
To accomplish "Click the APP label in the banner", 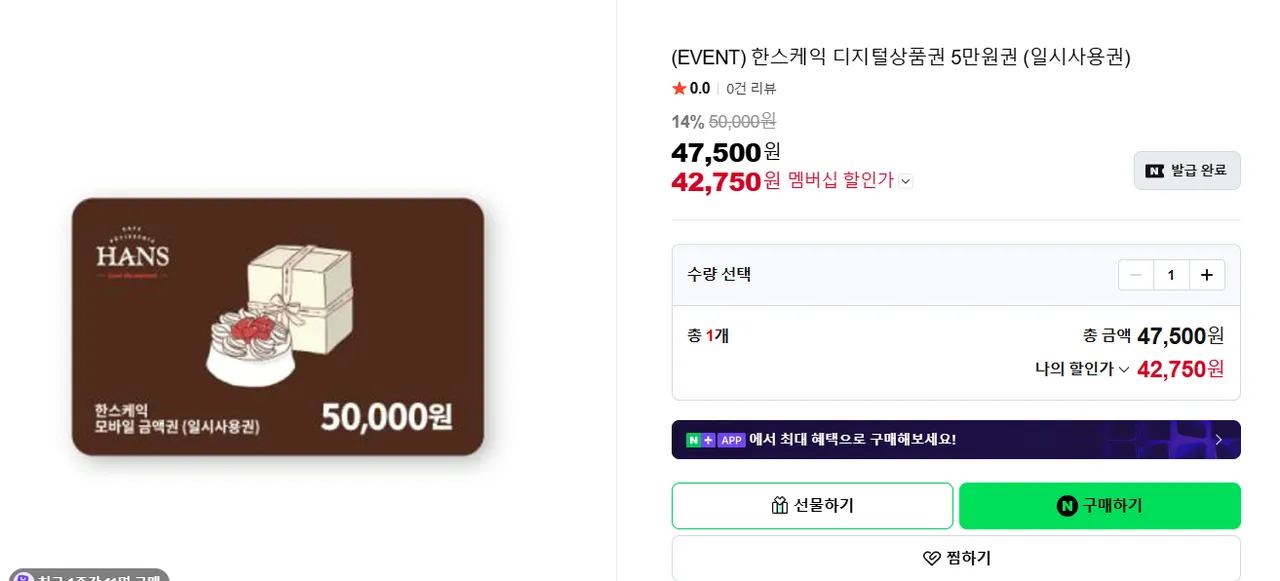I will coord(732,440).
